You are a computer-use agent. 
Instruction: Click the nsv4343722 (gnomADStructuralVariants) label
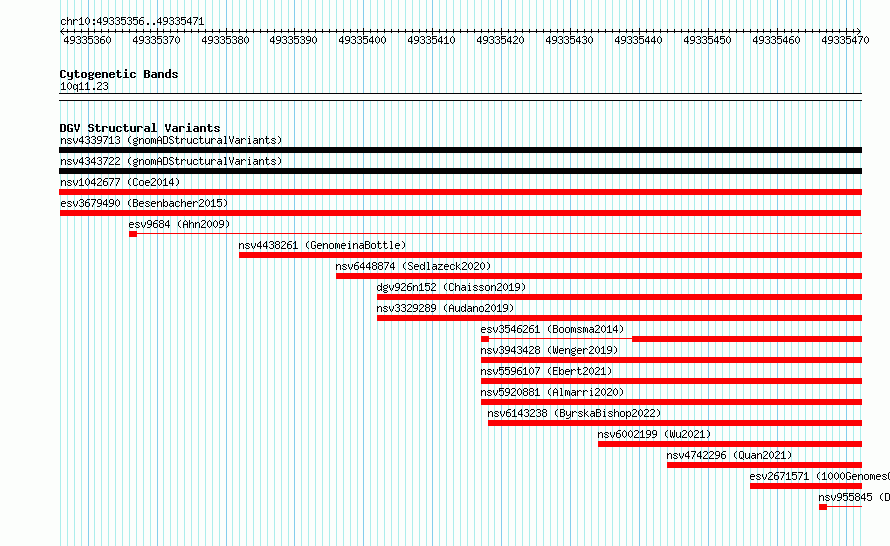(x=171, y=161)
